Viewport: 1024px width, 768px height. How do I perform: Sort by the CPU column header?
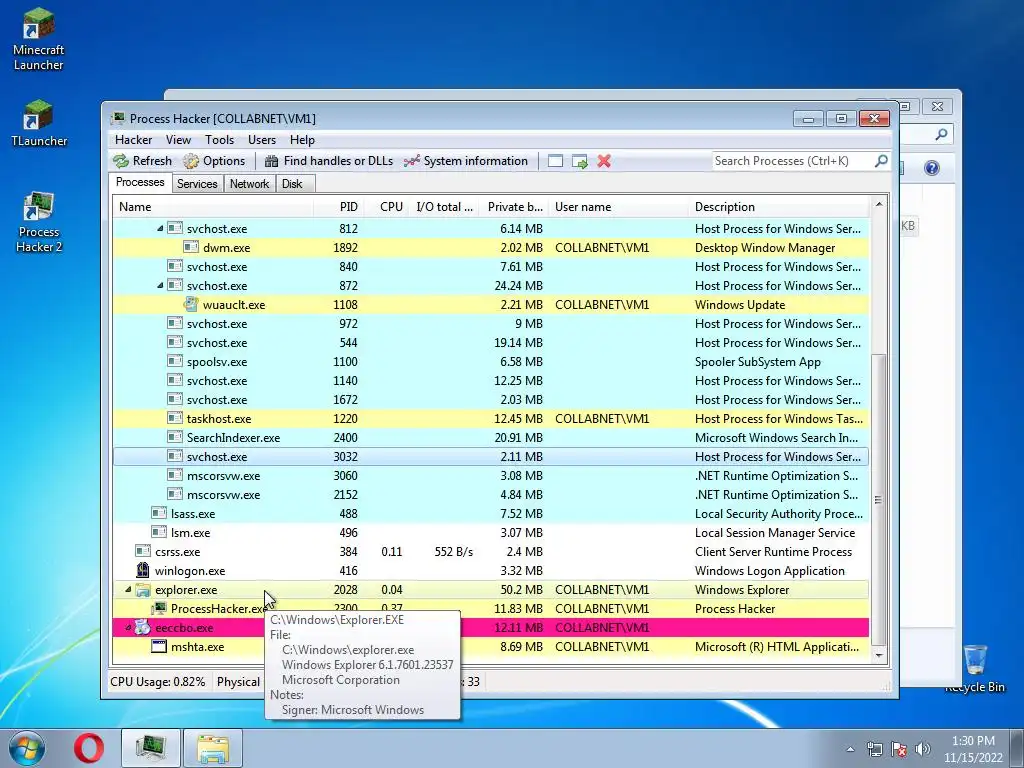point(387,207)
